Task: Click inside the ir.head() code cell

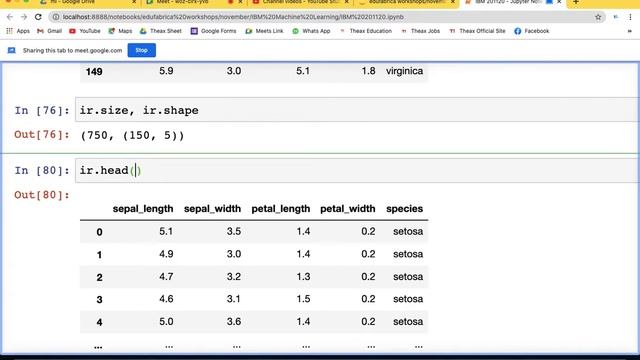Action: coord(357,170)
